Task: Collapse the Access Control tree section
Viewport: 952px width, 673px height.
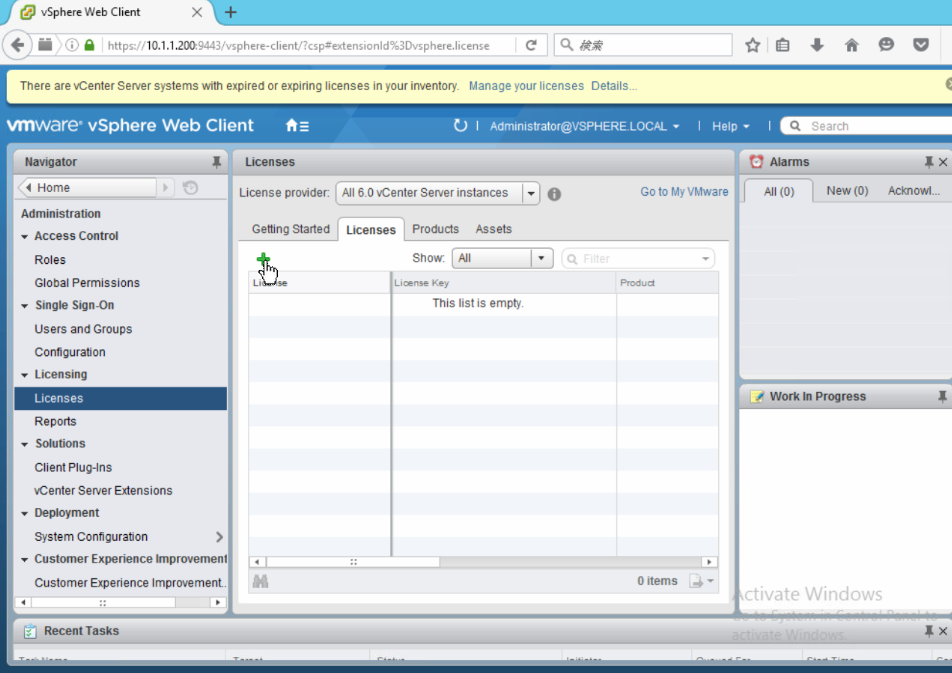Action: pyautogui.click(x=25, y=236)
